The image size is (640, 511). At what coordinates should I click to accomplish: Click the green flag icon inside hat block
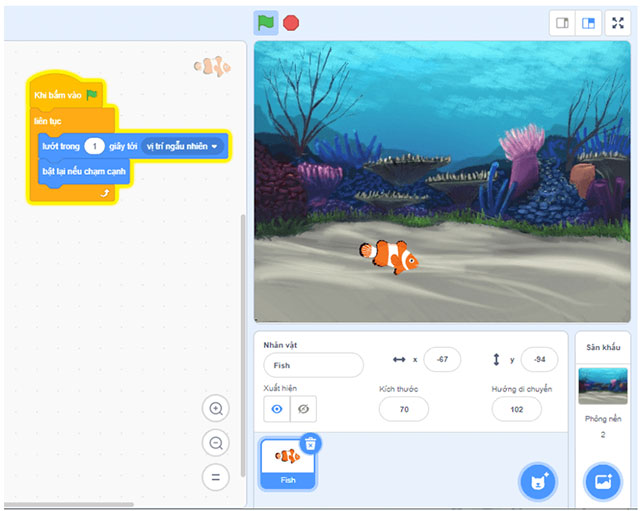tap(92, 95)
